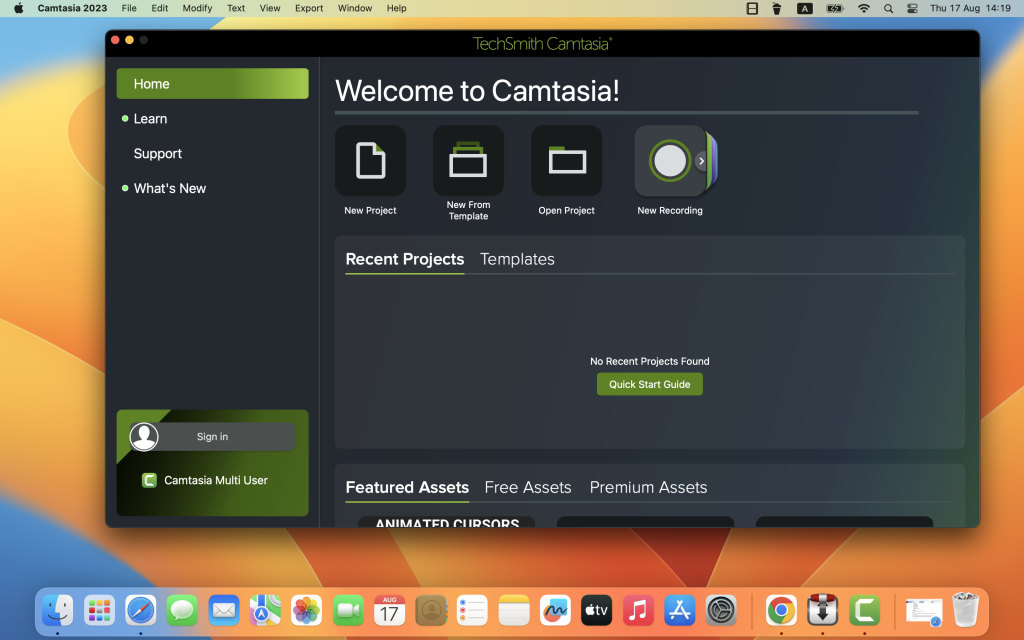Open the Apple menu
This screenshot has height=640, width=1024.
[x=18, y=8]
